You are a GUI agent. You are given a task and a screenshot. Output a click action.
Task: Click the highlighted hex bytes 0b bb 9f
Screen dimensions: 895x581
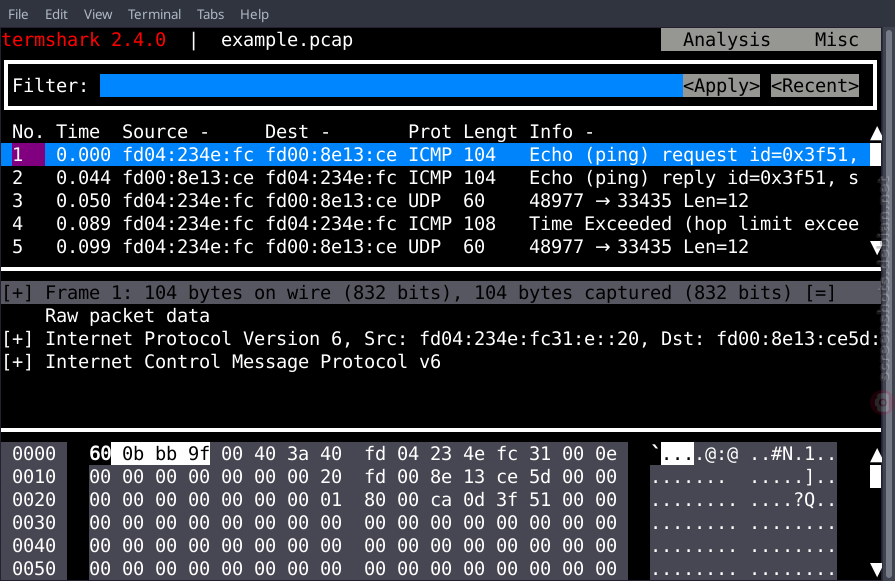(160, 454)
